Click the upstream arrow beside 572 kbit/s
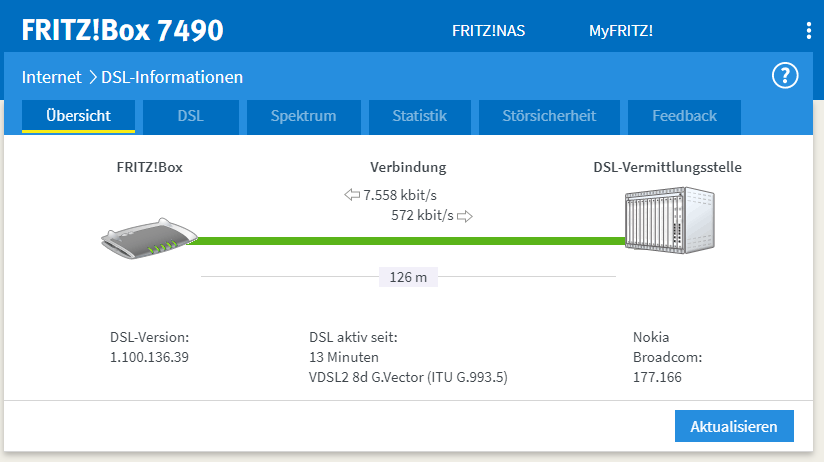The height and width of the screenshot is (462, 824). [465, 215]
